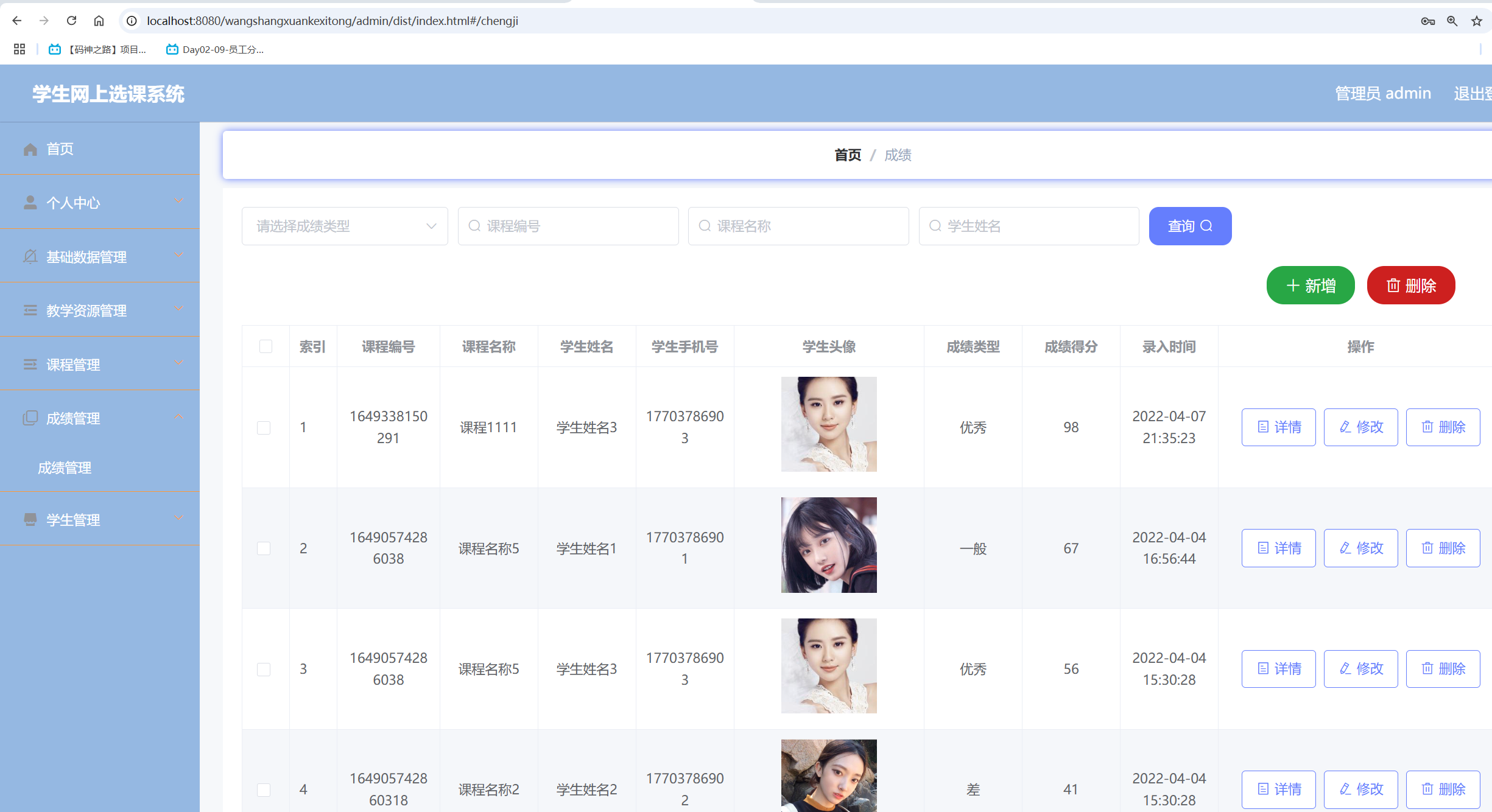Viewport: 1492px width, 812px height.
Task: Click the 成绩得分 column header
Action: click(1071, 346)
